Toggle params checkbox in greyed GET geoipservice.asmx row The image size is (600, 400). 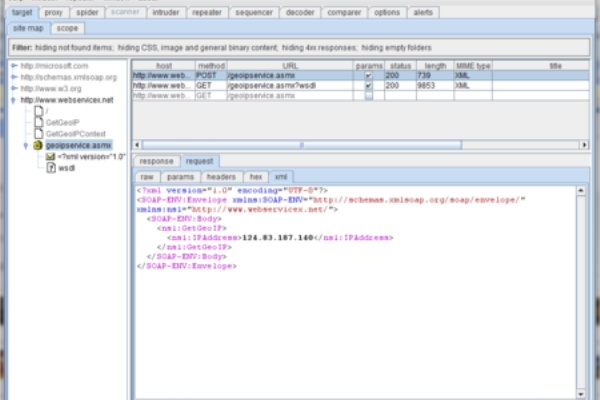[368, 96]
